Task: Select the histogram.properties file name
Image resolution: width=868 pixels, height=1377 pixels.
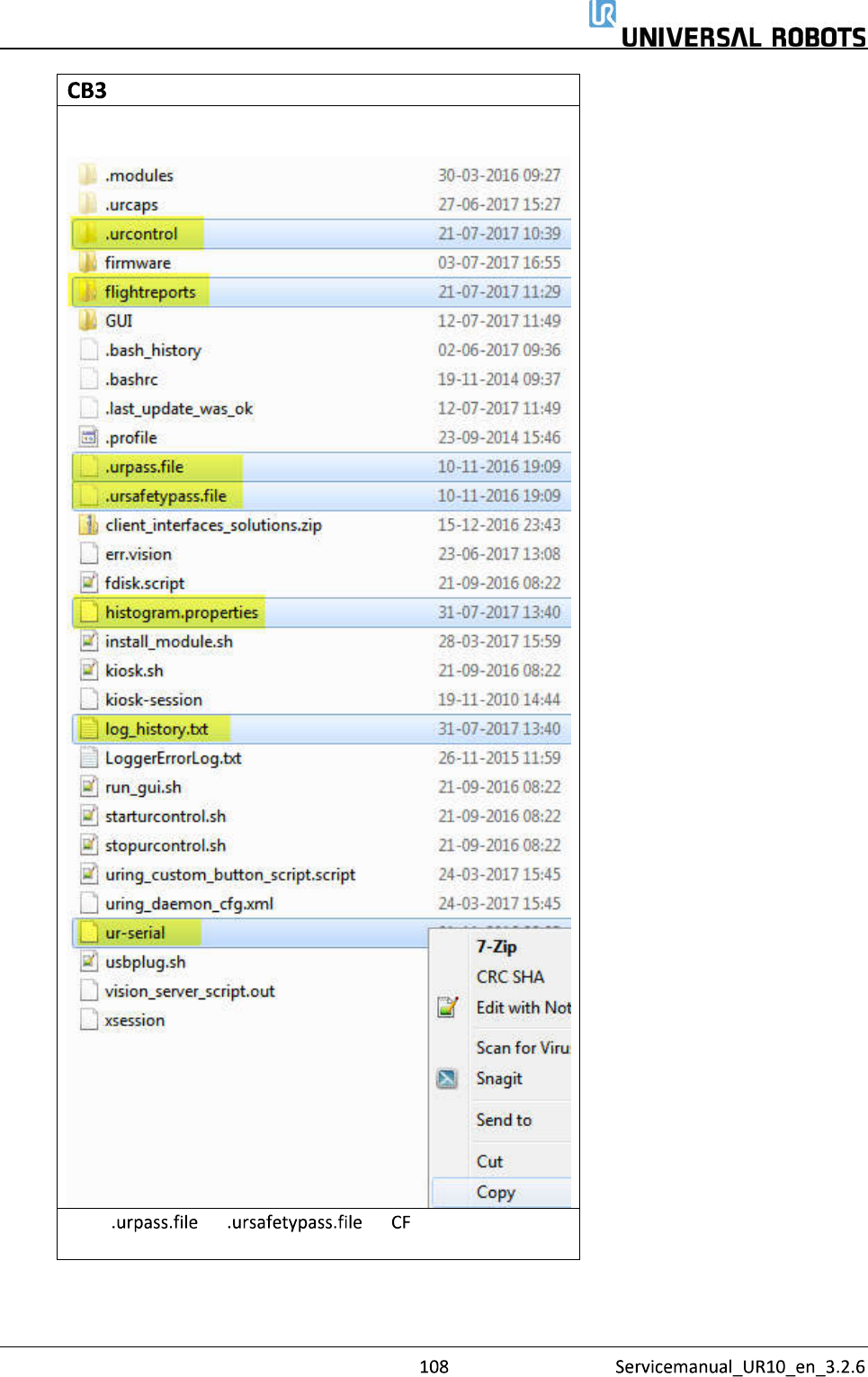Action: pyautogui.click(x=182, y=612)
